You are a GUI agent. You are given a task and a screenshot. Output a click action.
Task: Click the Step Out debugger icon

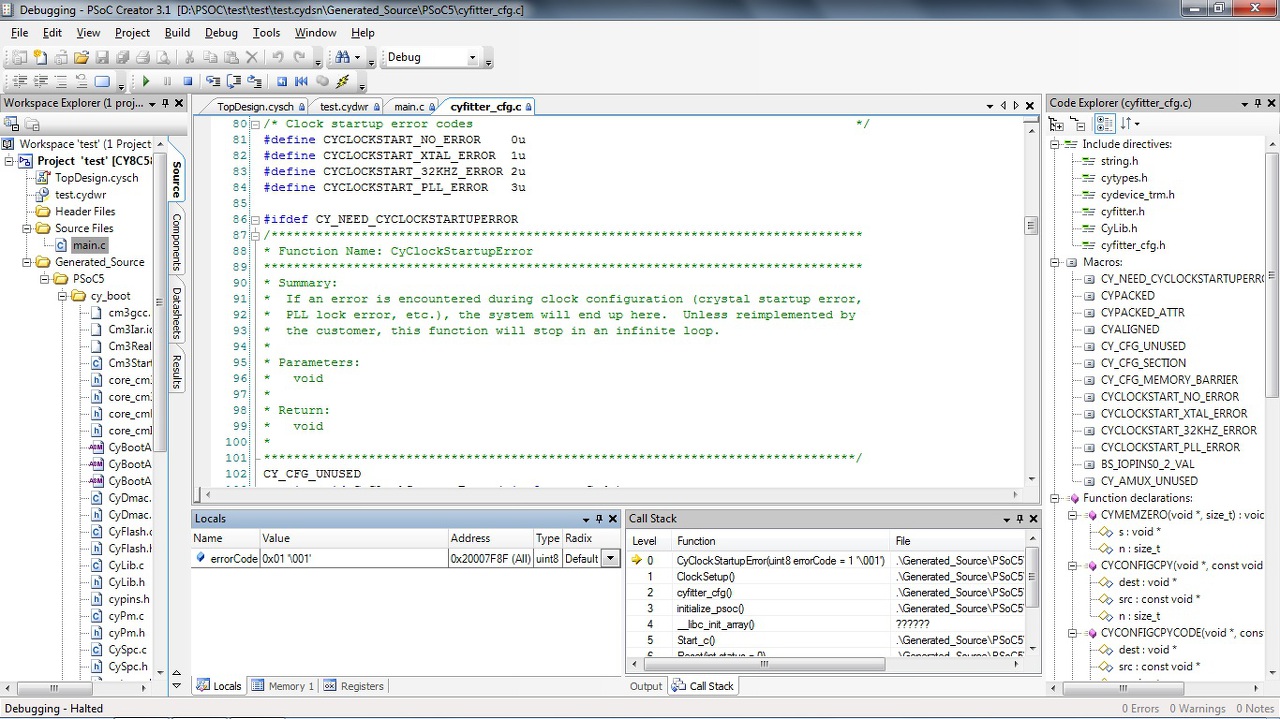(x=255, y=82)
